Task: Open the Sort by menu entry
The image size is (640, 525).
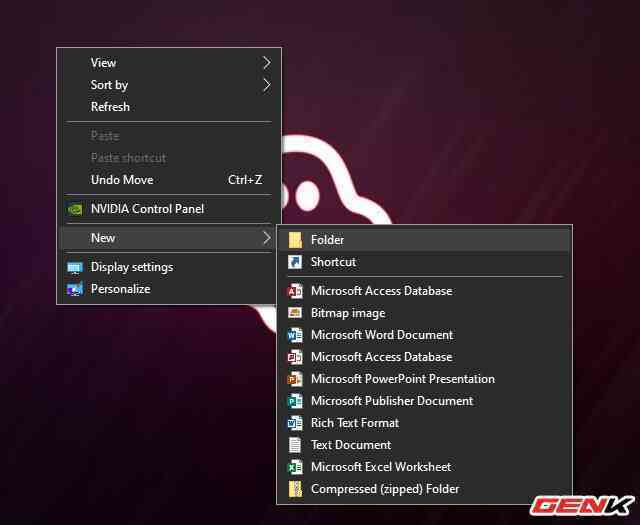Action: tap(169, 85)
